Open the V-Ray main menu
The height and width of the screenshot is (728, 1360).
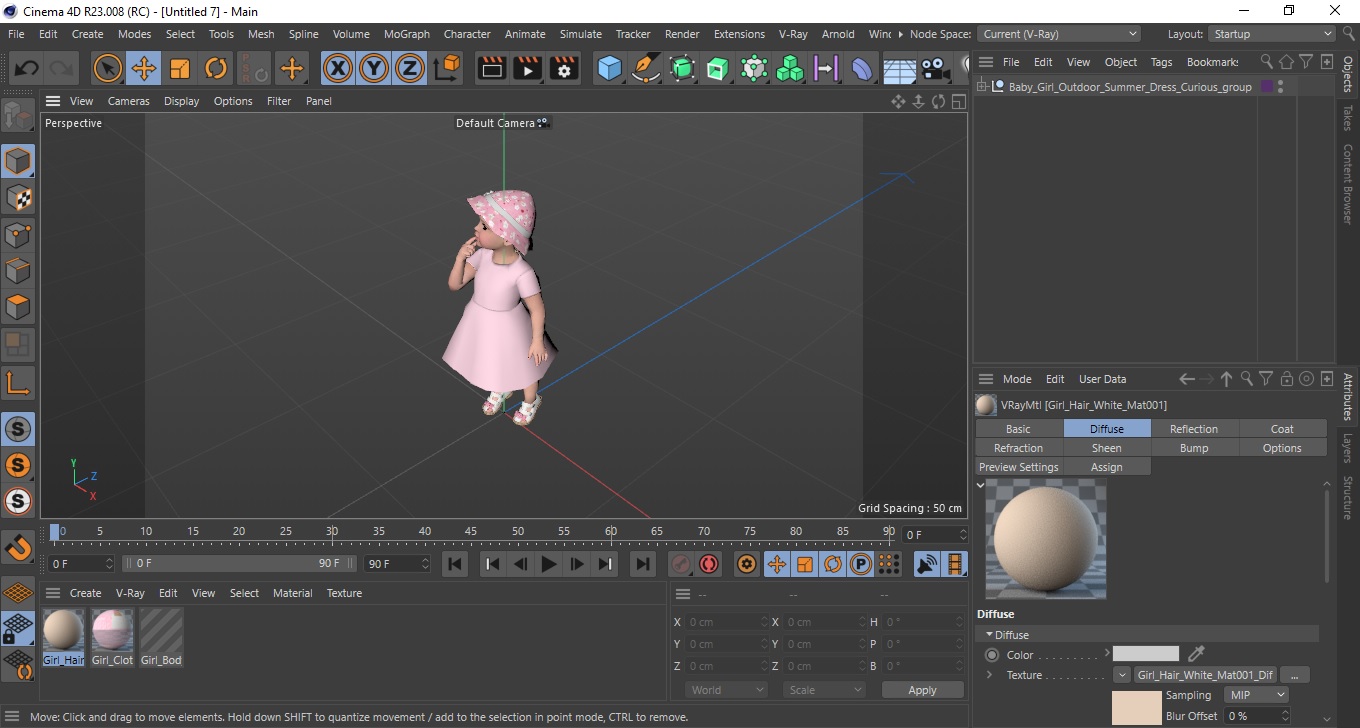click(x=793, y=34)
